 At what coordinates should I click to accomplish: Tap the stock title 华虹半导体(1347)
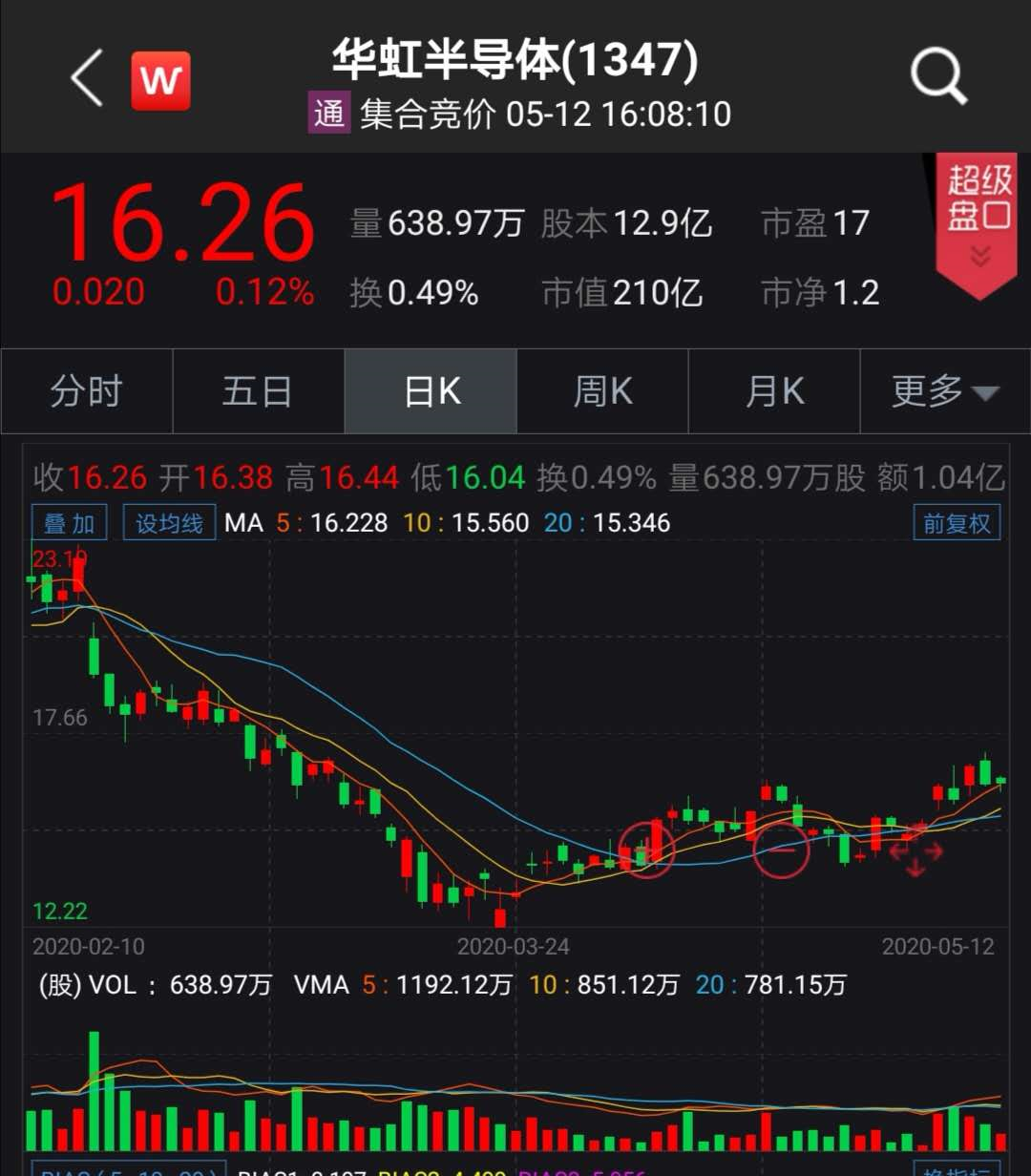click(x=515, y=61)
